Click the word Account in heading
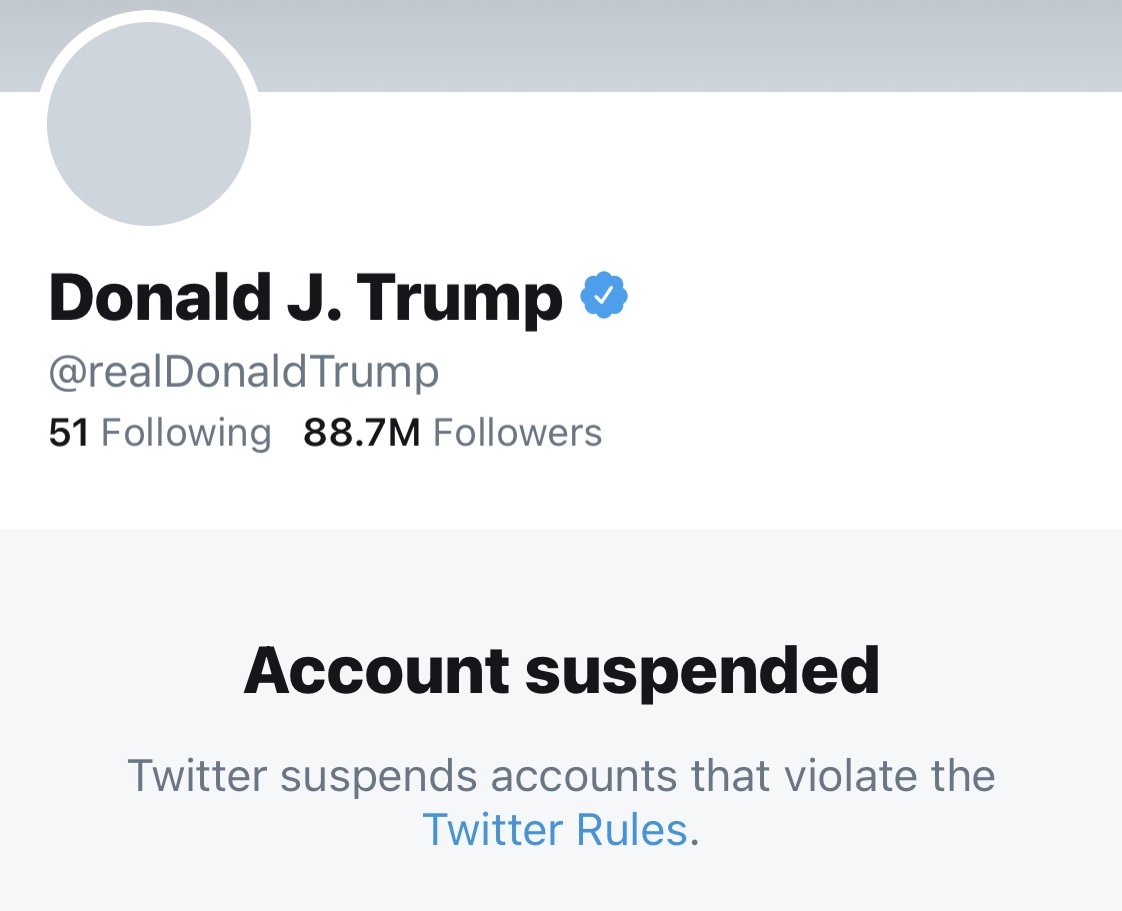Screen dimensions: 1122x911 [376, 670]
